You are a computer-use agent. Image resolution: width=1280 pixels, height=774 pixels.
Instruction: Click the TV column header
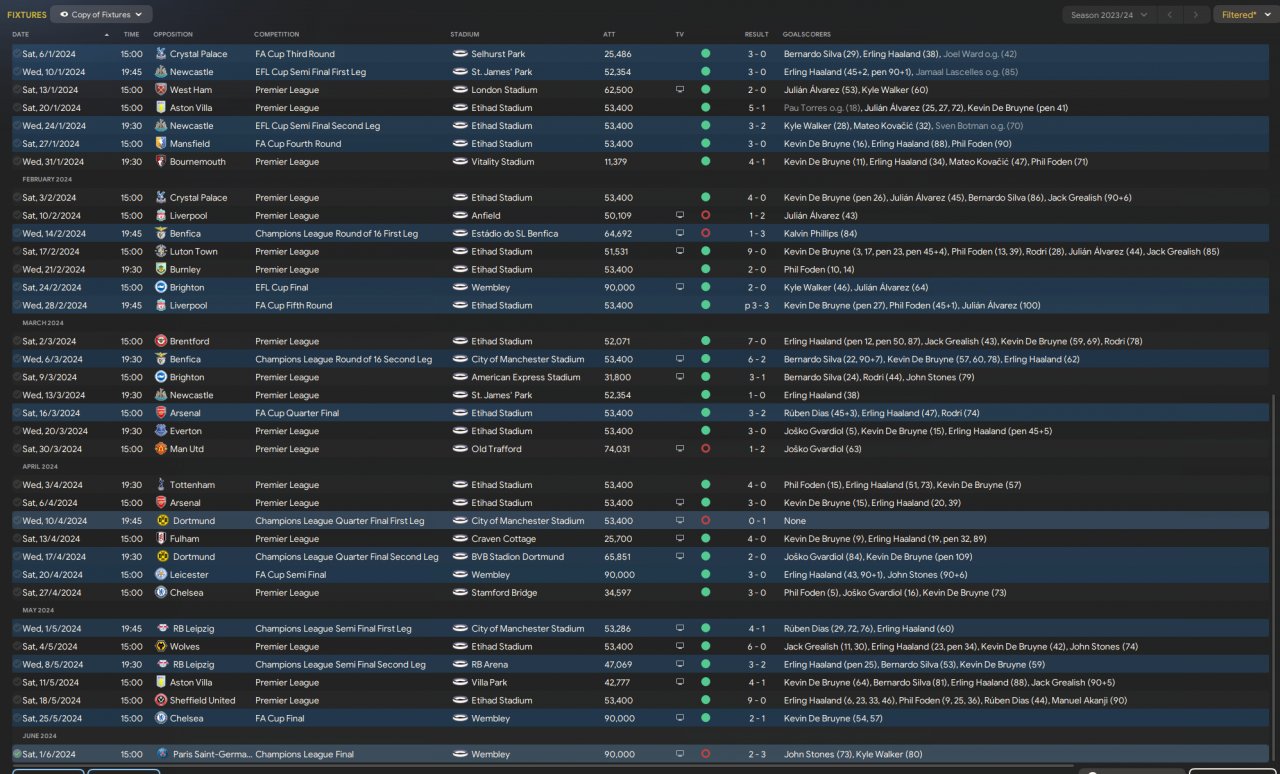pyautogui.click(x=680, y=35)
